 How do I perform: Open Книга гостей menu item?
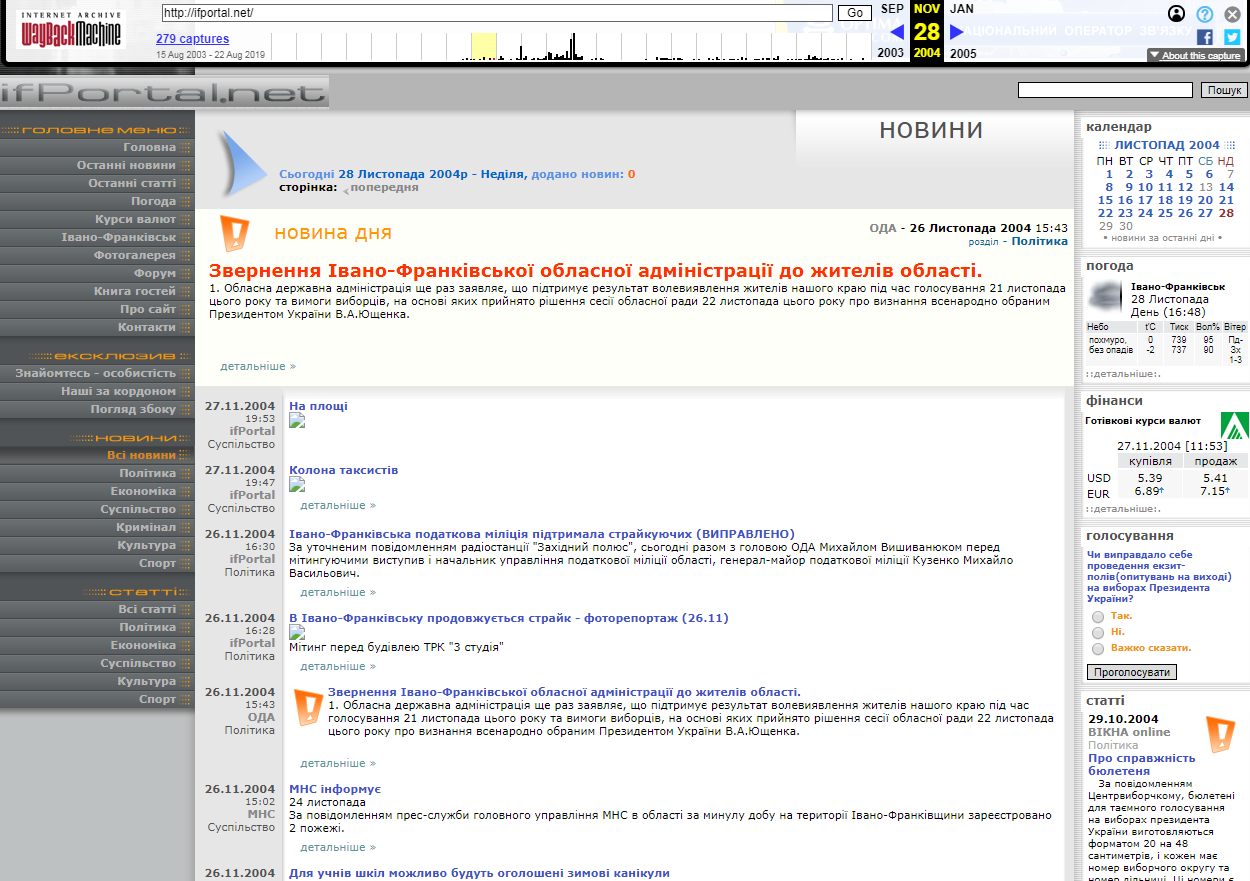135,291
